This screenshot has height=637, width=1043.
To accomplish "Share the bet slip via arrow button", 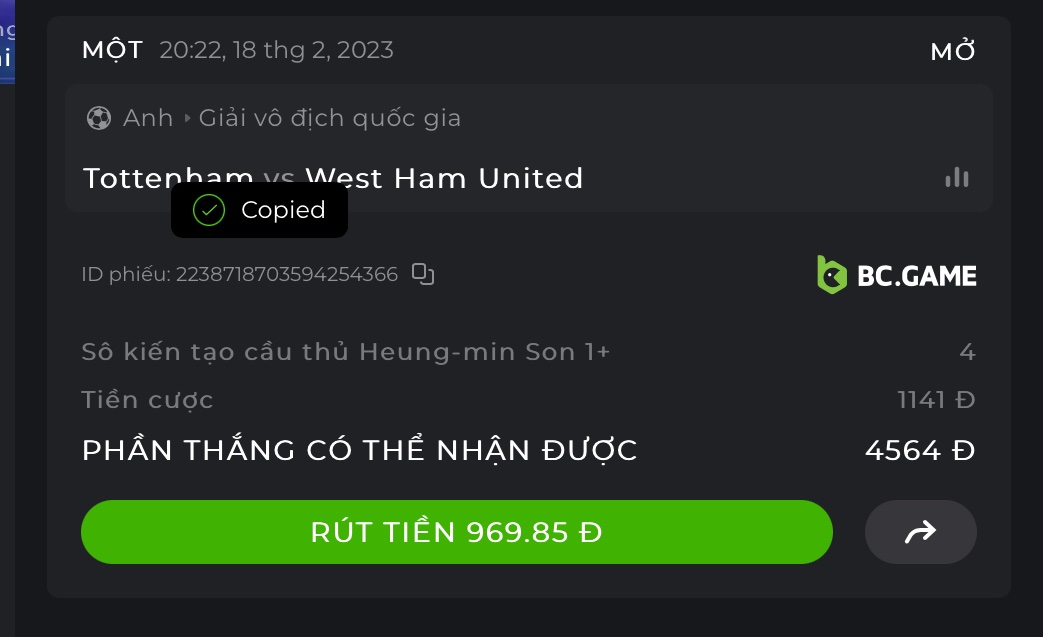I will click(920, 532).
